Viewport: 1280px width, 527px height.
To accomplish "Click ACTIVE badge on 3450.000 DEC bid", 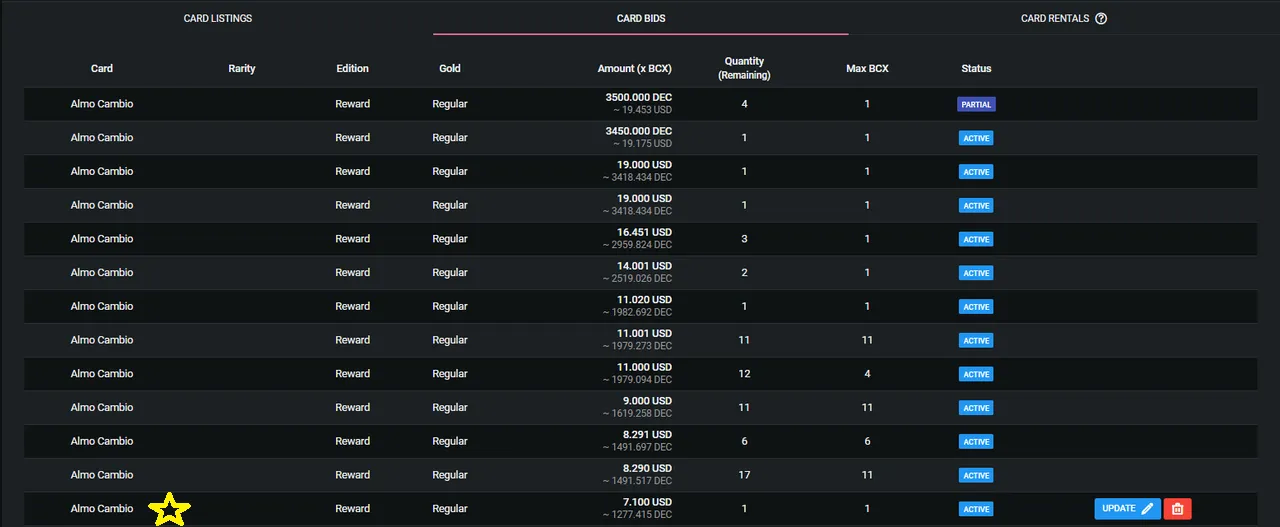I will pos(976,138).
